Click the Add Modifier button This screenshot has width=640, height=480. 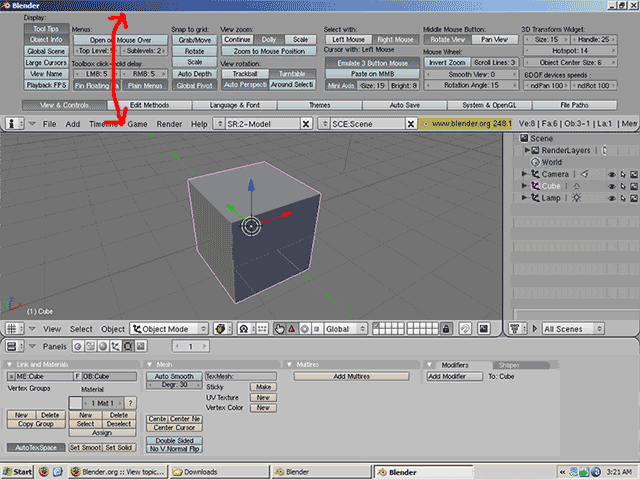(455, 376)
